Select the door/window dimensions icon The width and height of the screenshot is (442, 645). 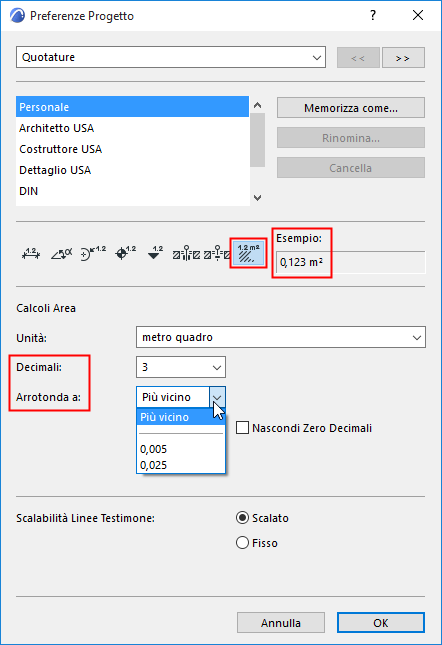(186, 254)
